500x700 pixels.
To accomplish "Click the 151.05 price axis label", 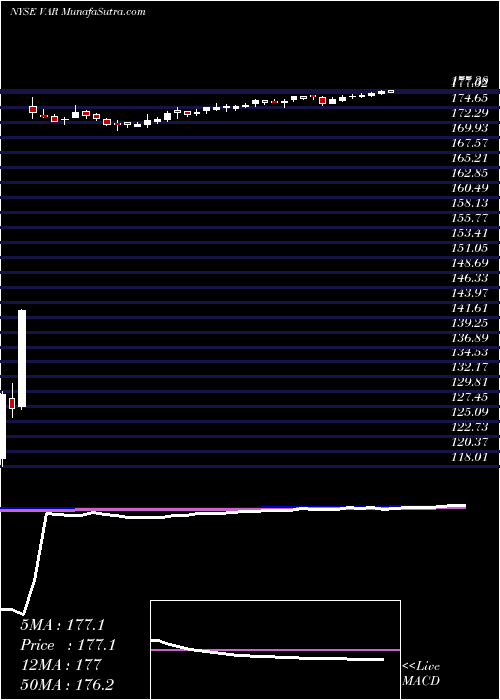I will (469, 248).
